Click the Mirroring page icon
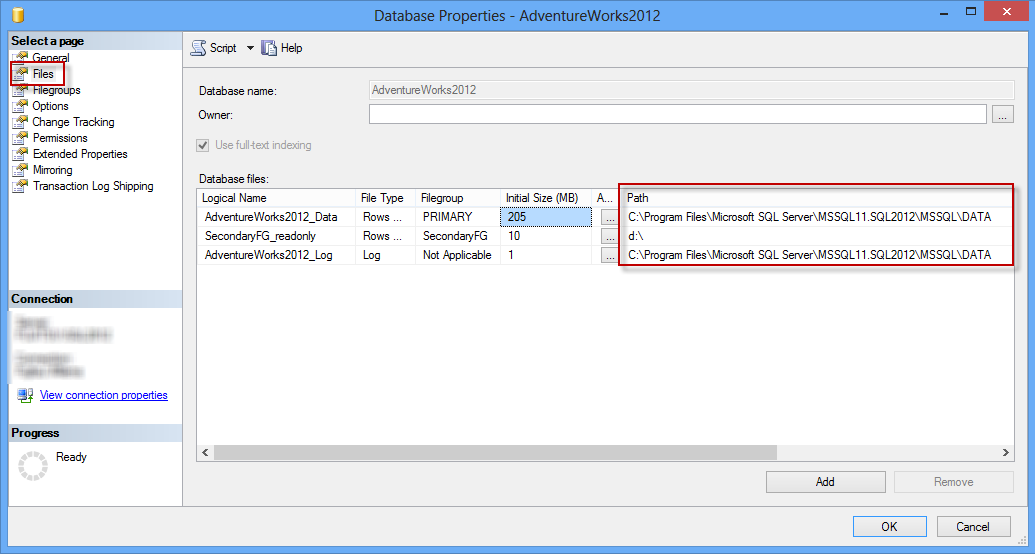Image resolution: width=1035 pixels, height=554 pixels. [x=20, y=170]
